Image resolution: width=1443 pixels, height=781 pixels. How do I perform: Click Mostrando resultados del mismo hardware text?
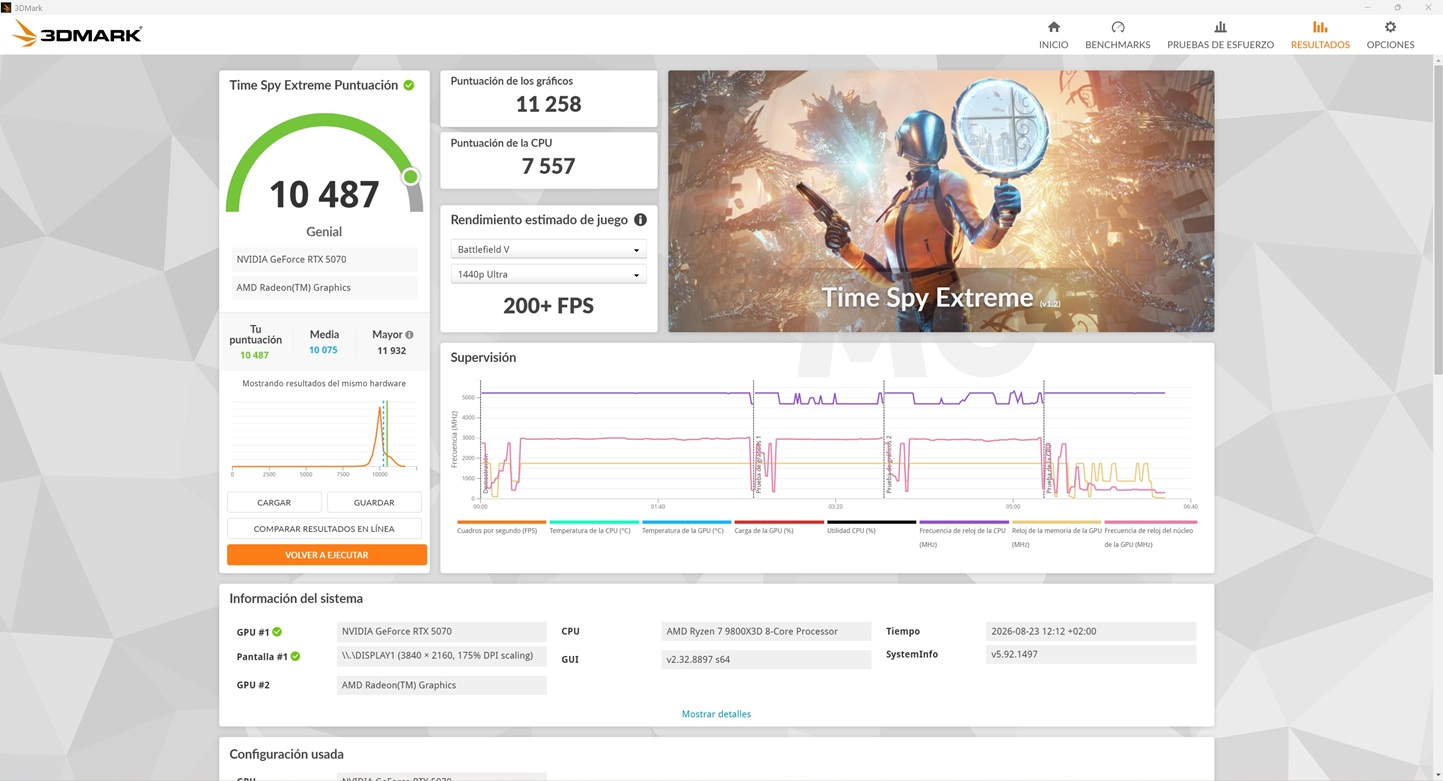(324, 383)
